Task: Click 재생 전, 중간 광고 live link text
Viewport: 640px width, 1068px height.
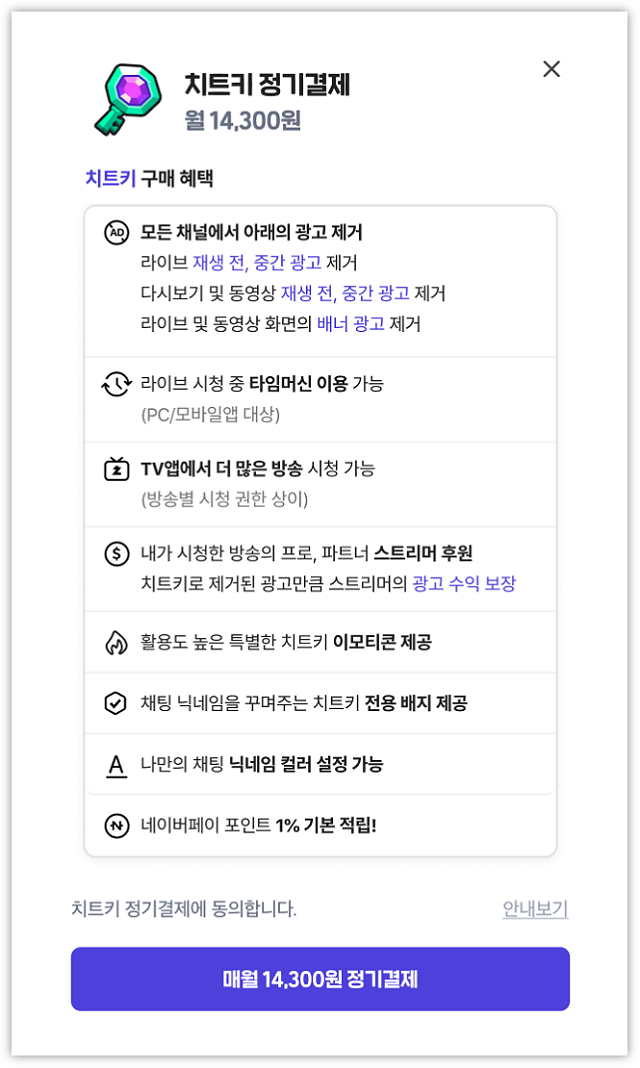Action: pyautogui.click(x=257, y=263)
